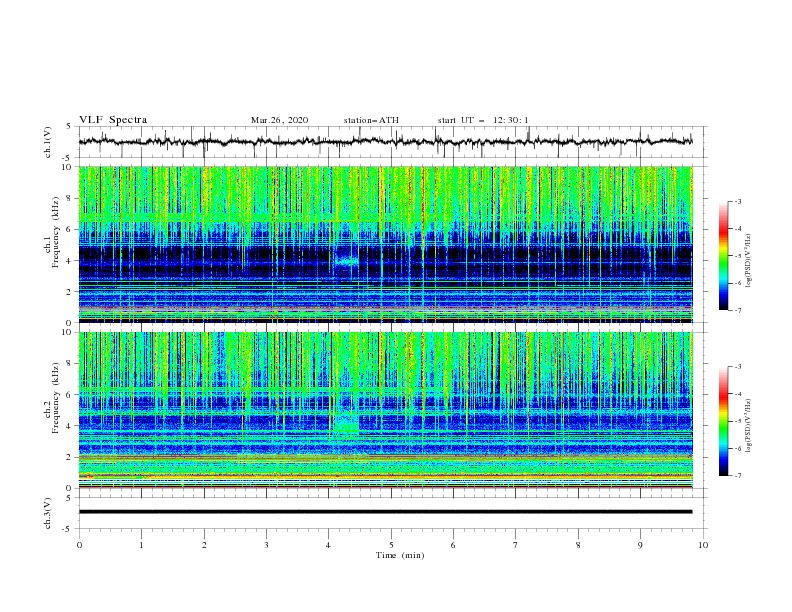The image size is (792, 612).
Task: Click the "10" tick on the time axis
Action: click(703, 545)
